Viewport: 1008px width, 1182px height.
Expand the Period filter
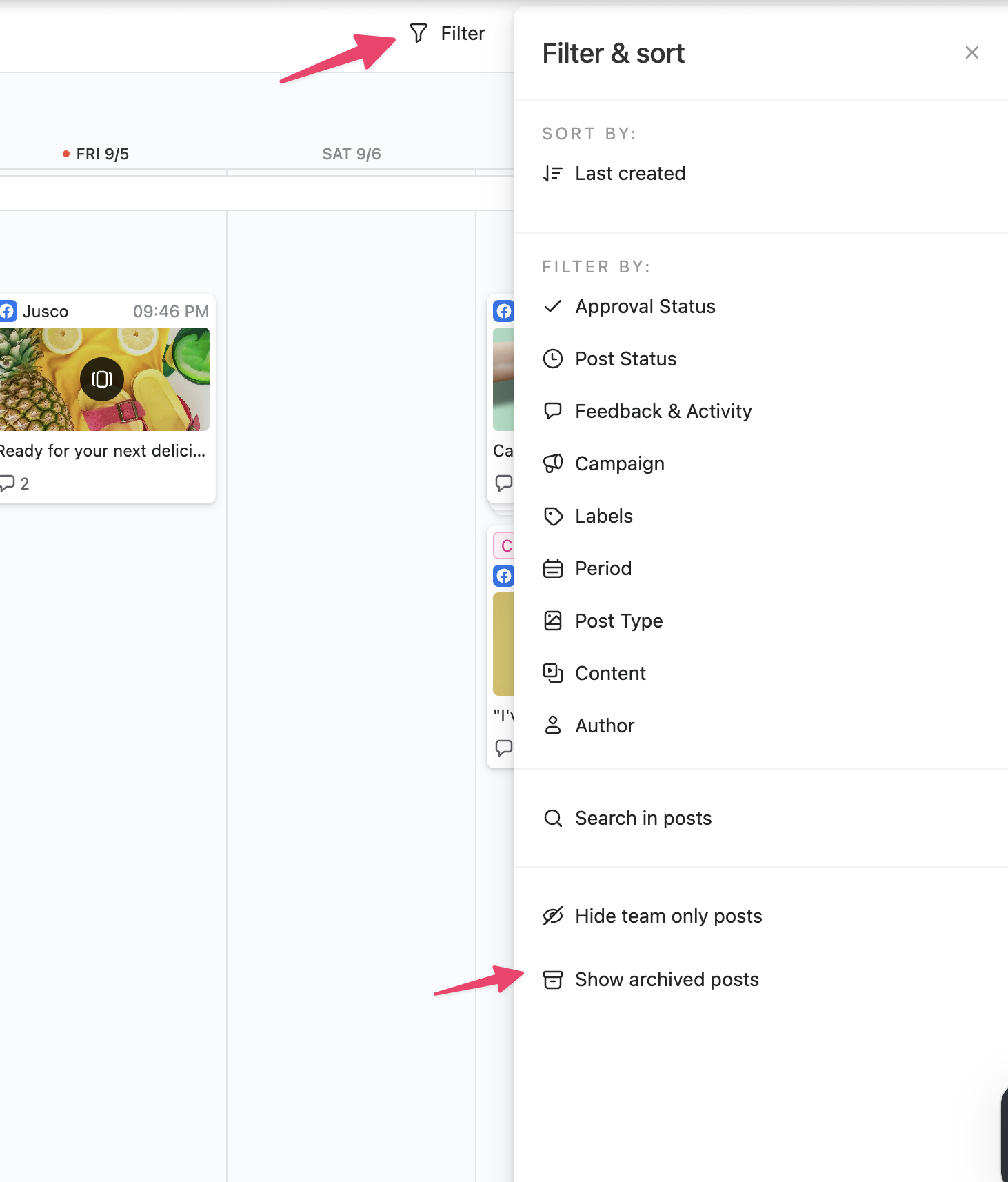pos(603,568)
